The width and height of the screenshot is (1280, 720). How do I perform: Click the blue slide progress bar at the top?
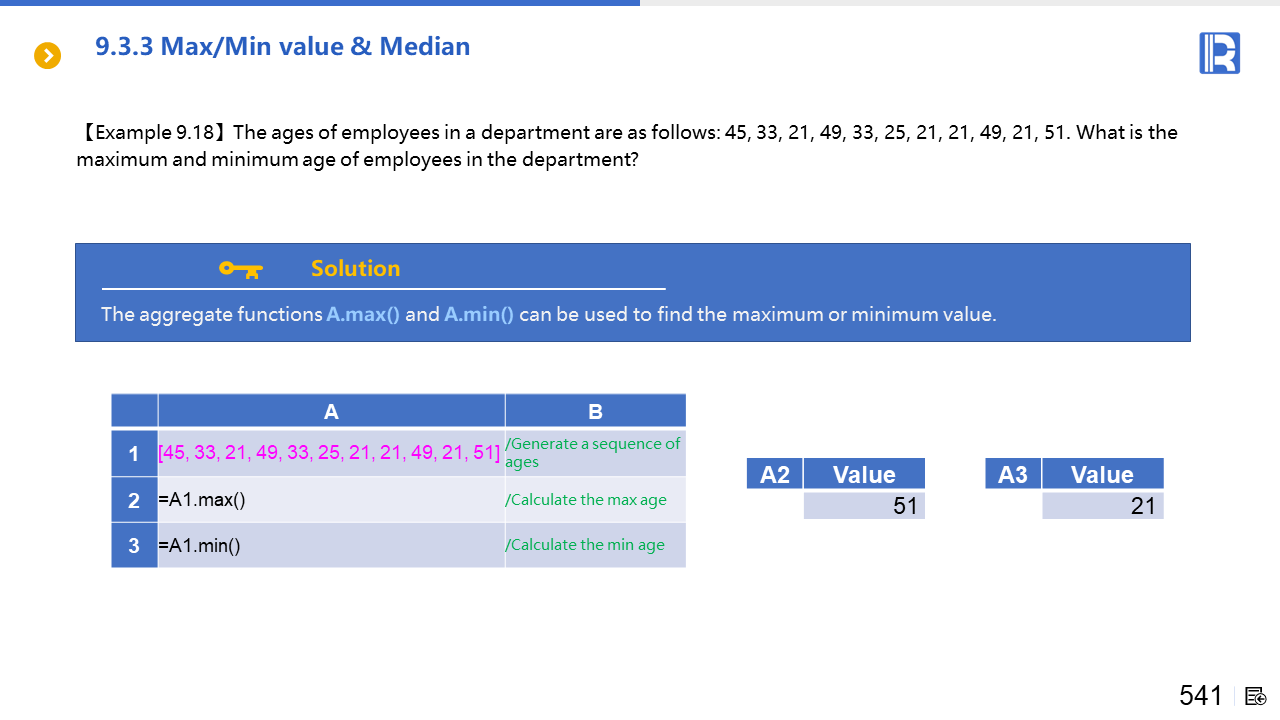[x=320, y=3]
